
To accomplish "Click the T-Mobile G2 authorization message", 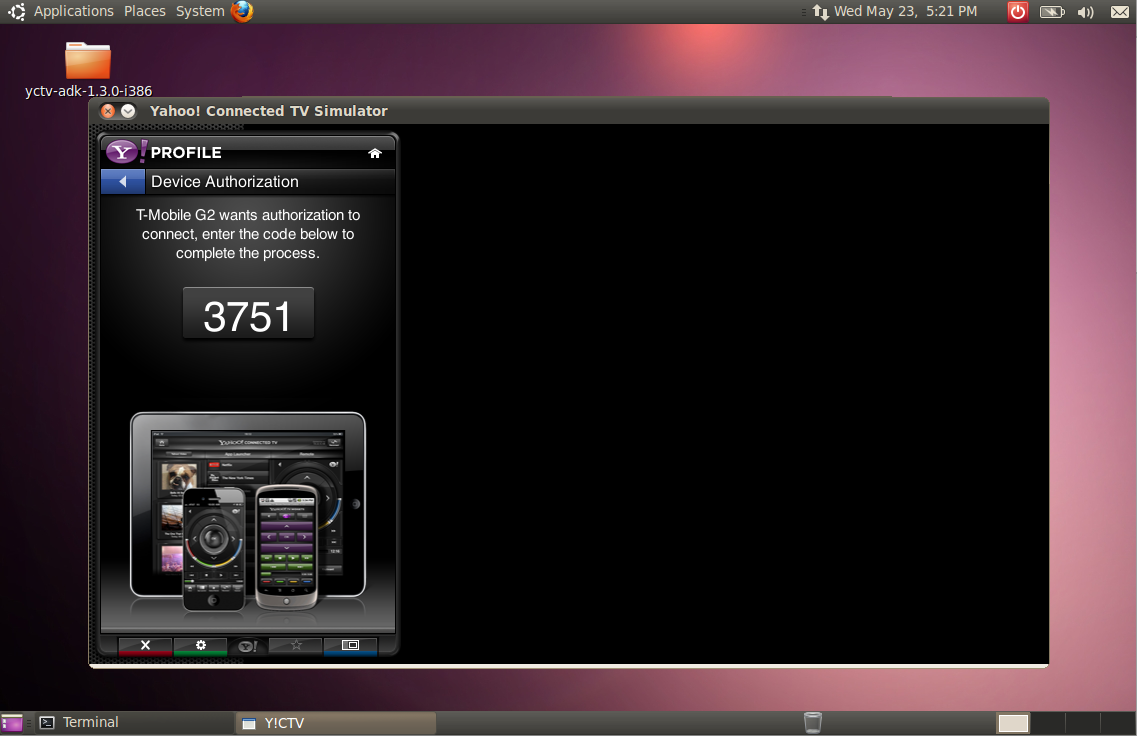I will pos(248,234).
